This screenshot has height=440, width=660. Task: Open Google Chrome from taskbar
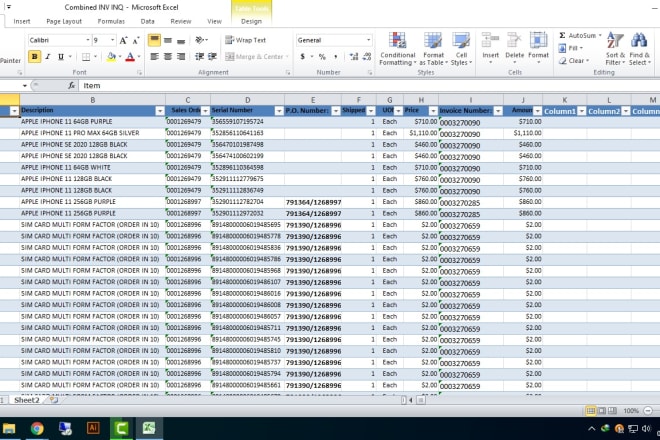click(37, 429)
